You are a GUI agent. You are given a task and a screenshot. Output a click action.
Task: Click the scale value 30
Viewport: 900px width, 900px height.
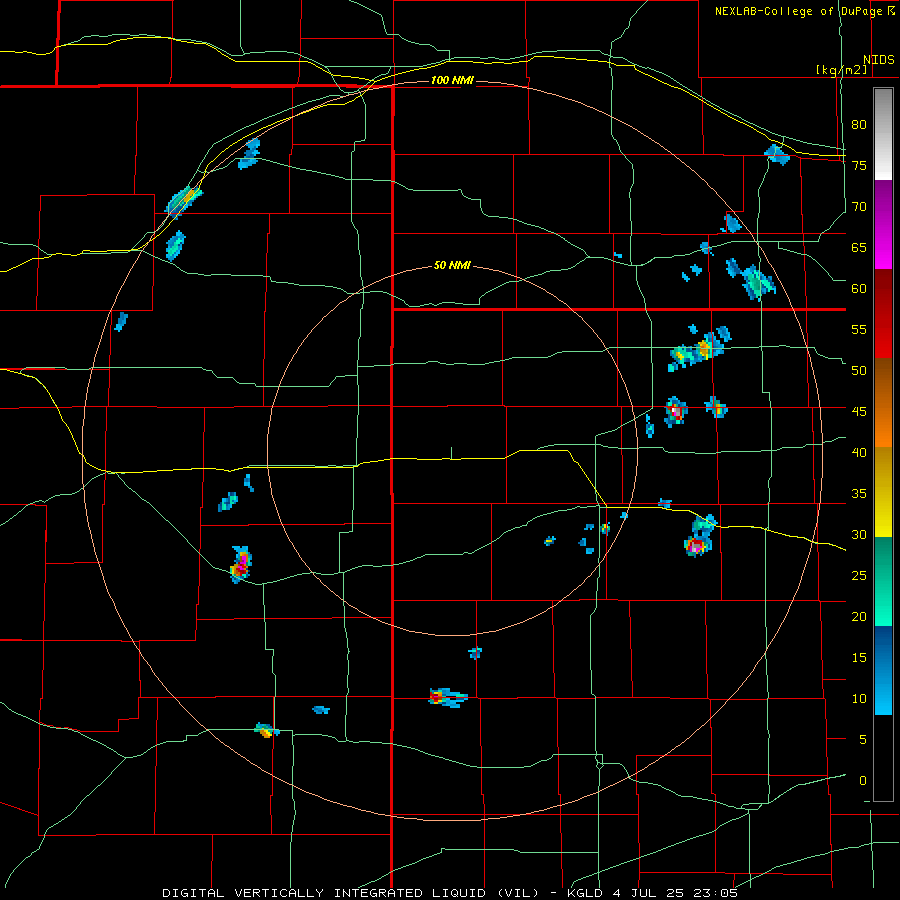(859, 535)
